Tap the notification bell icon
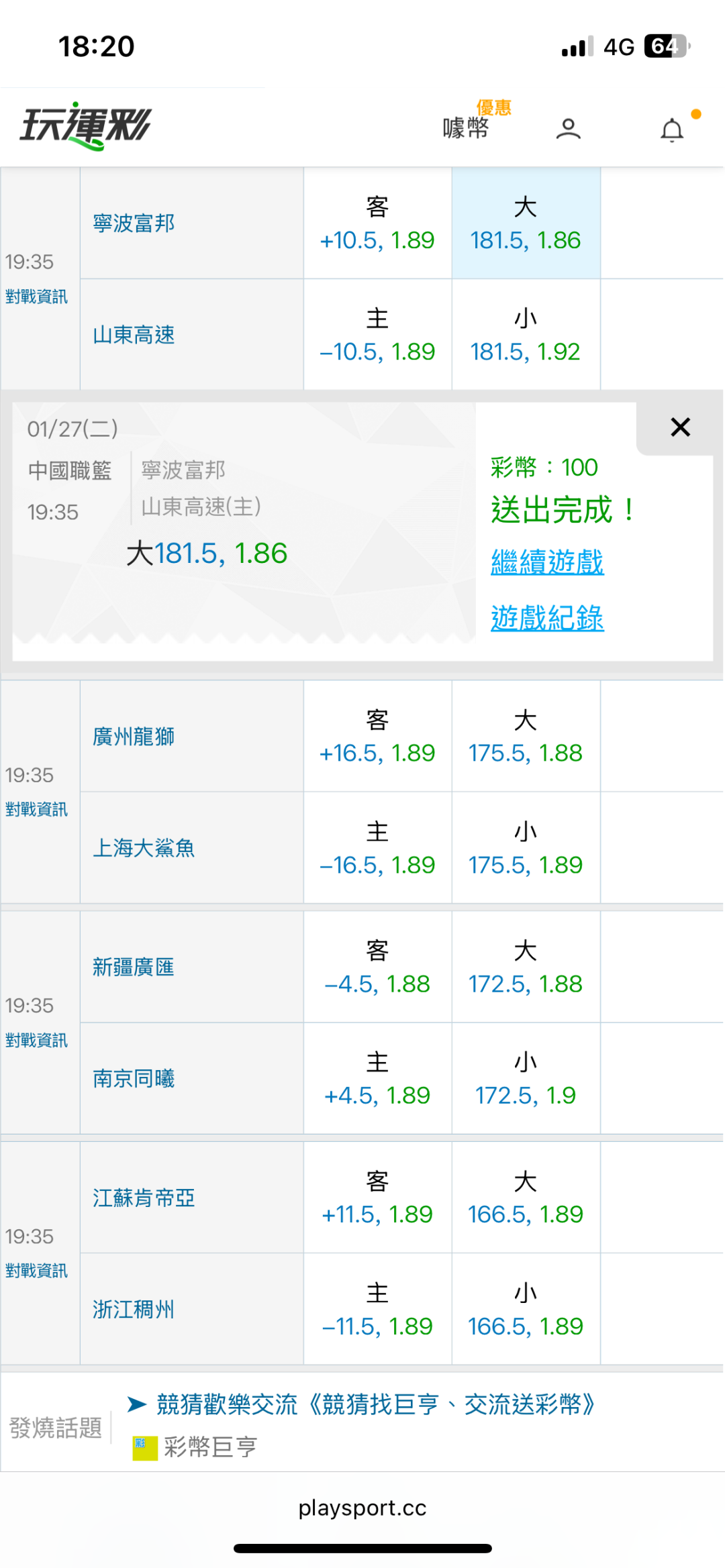Screen dimensions: 725x1568 pyautogui.click(x=672, y=129)
